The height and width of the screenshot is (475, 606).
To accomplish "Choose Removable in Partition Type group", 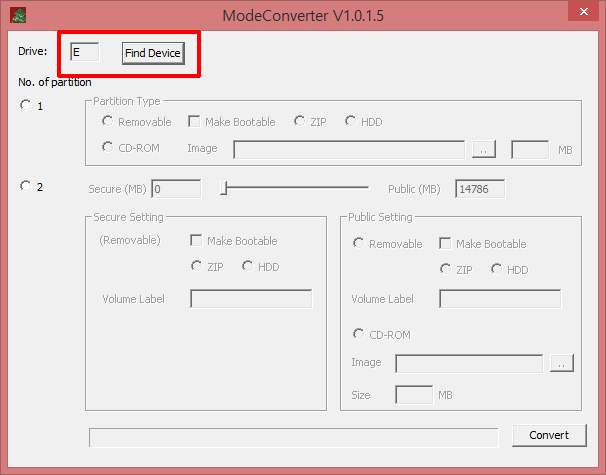I will (108, 122).
